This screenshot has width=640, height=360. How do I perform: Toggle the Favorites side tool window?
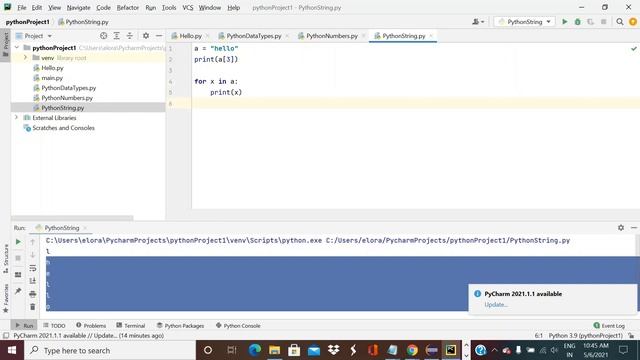pyautogui.click(x=6, y=298)
